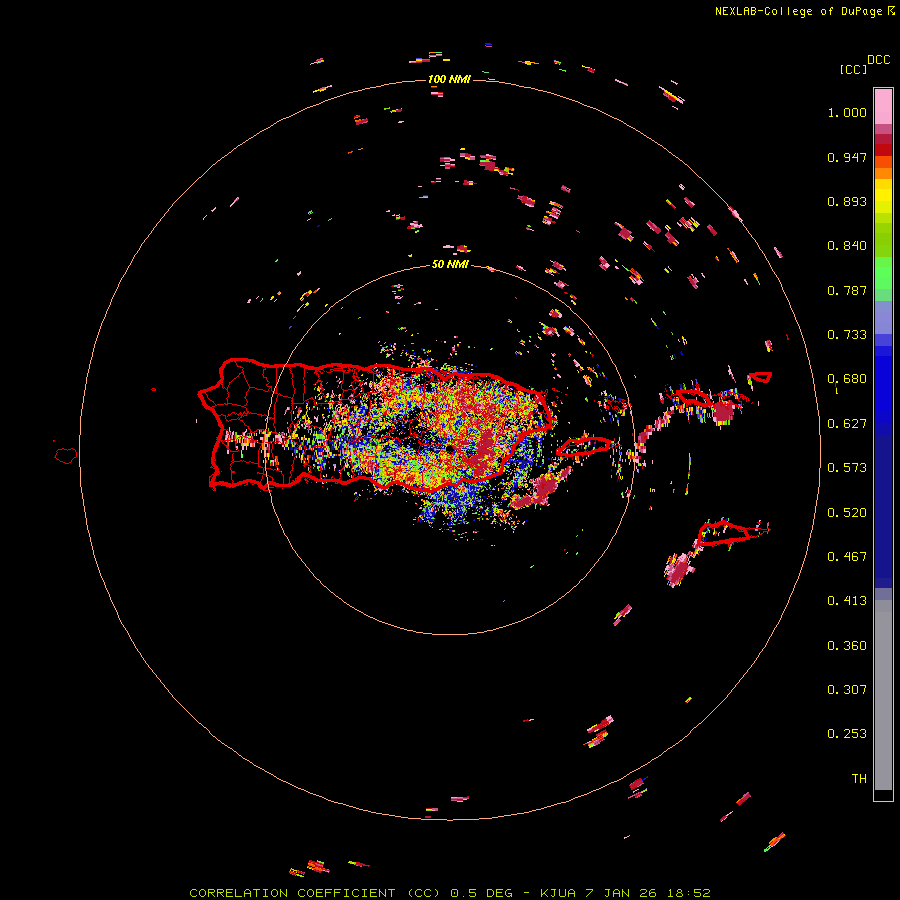The height and width of the screenshot is (900, 900).
Task: Click the TH label on the scale
Action: (859, 779)
